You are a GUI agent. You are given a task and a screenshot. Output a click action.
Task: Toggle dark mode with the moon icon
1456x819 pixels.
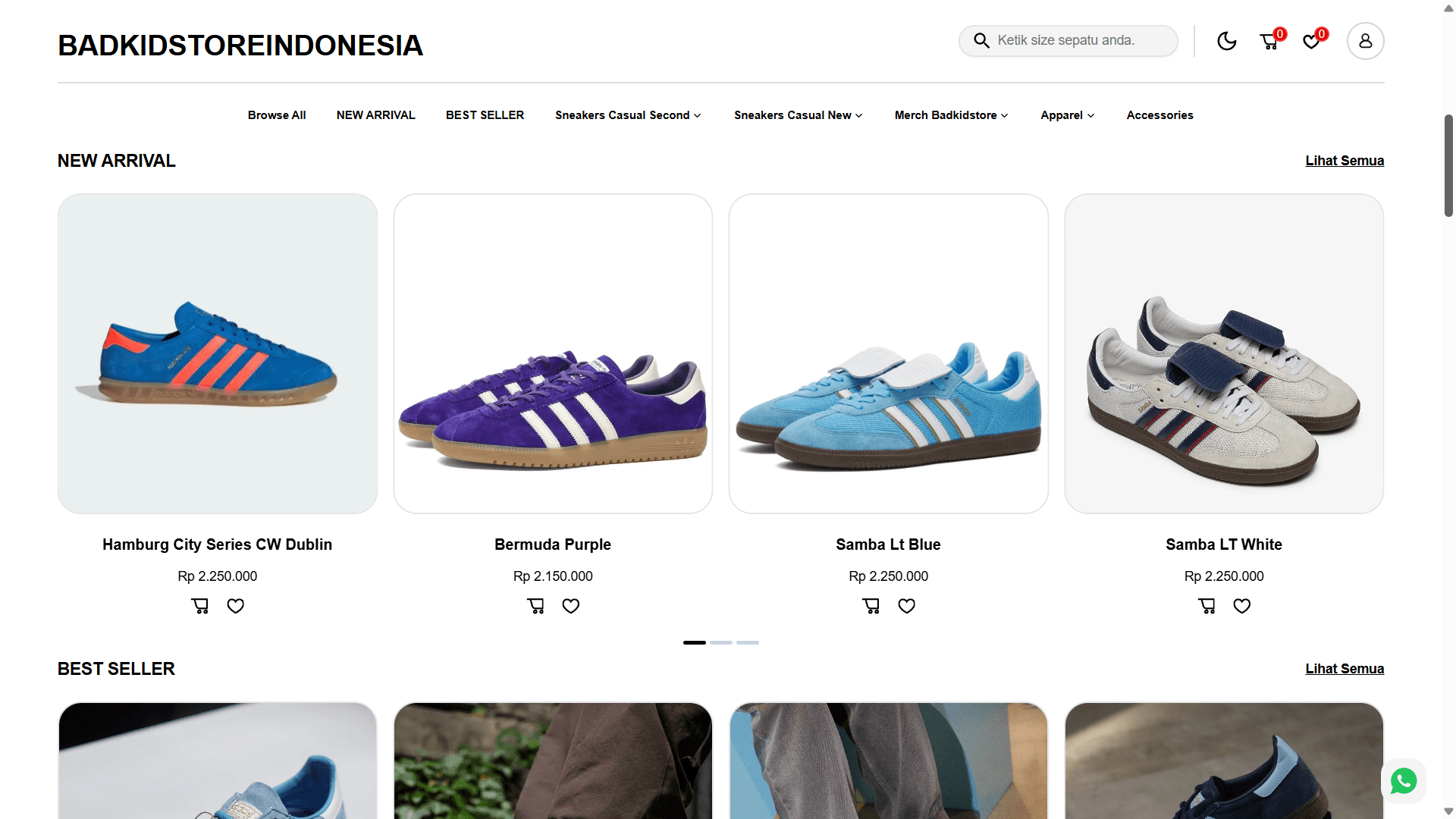[1226, 41]
